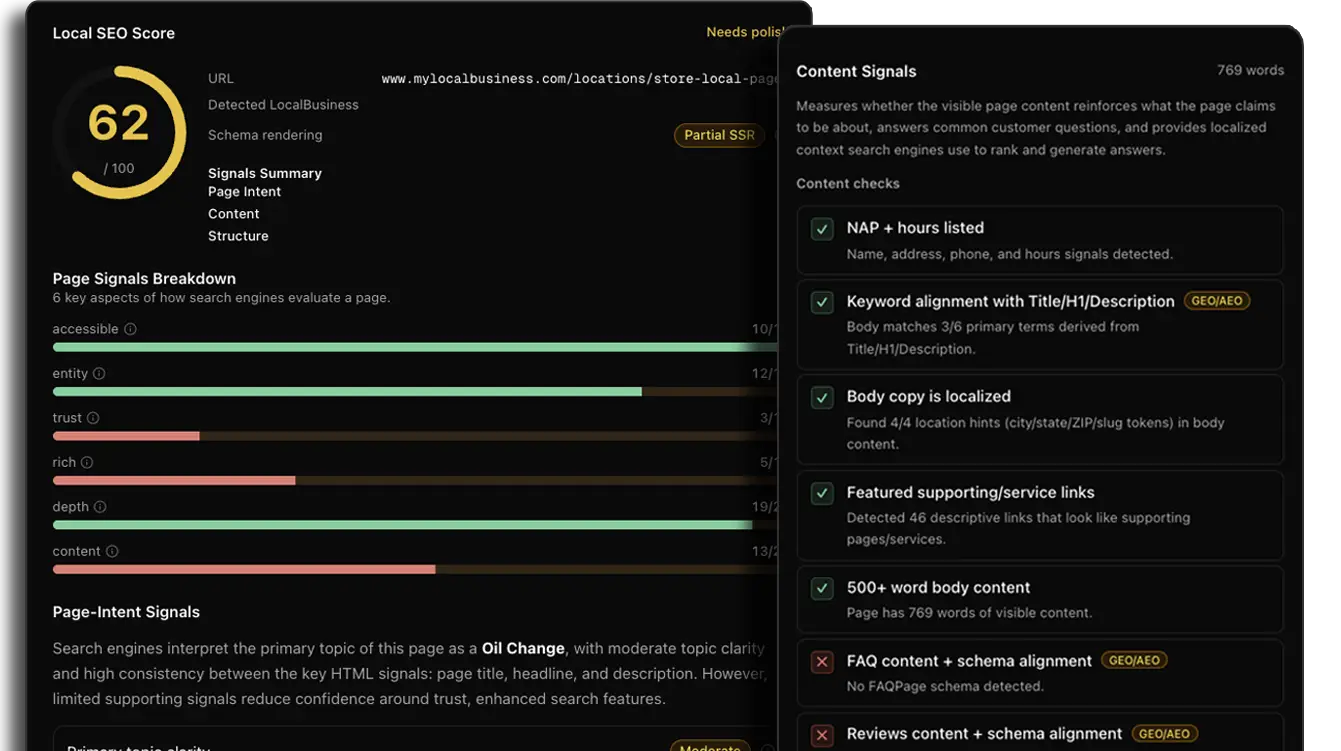This screenshot has height=751, width=1341.
Task: Click the info icon beside content signal
Action: point(112,551)
